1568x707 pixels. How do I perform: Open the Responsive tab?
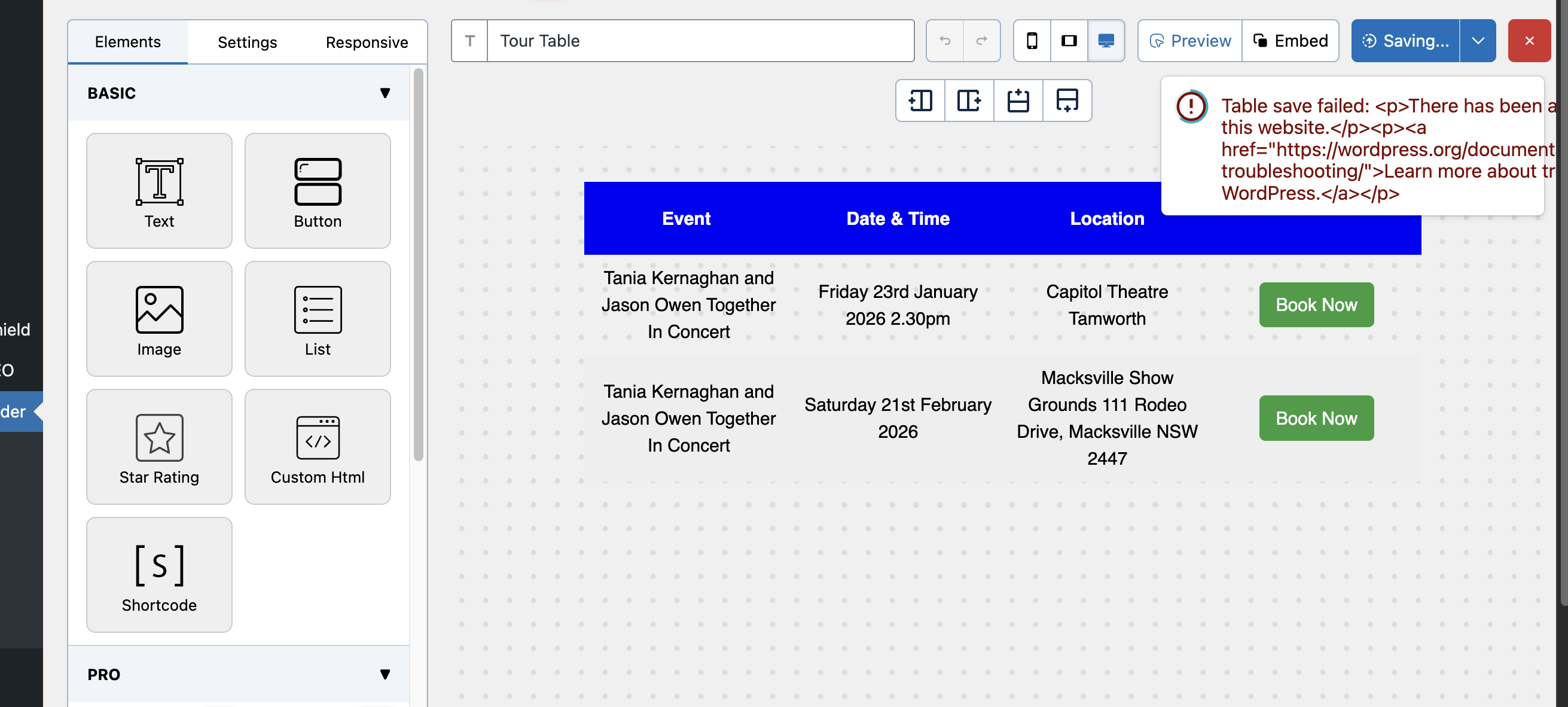click(x=367, y=42)
